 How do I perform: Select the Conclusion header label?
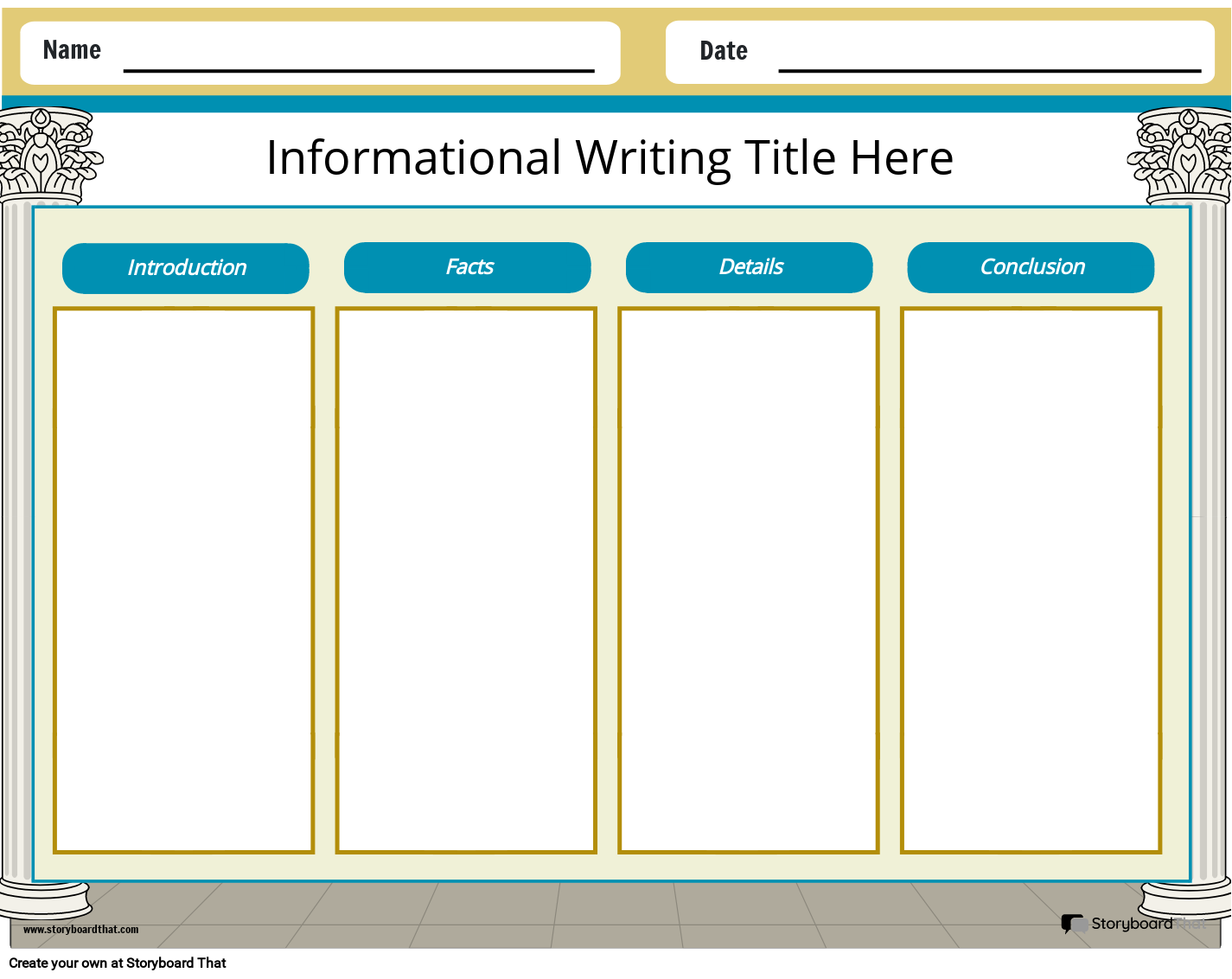pyautogui.click(x=1031, y=267)
